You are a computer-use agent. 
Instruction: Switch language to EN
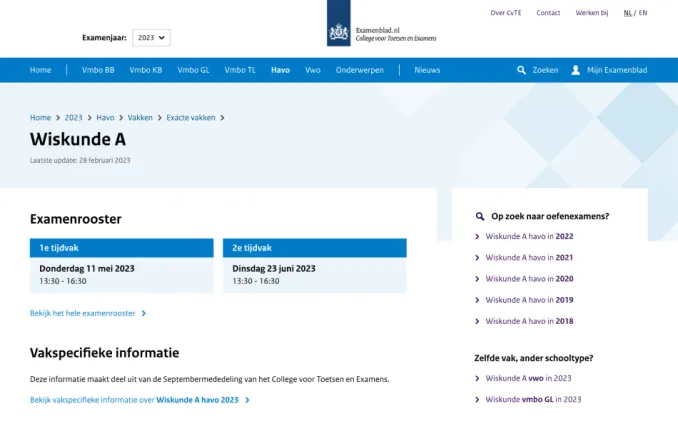(x=643, y=13)
